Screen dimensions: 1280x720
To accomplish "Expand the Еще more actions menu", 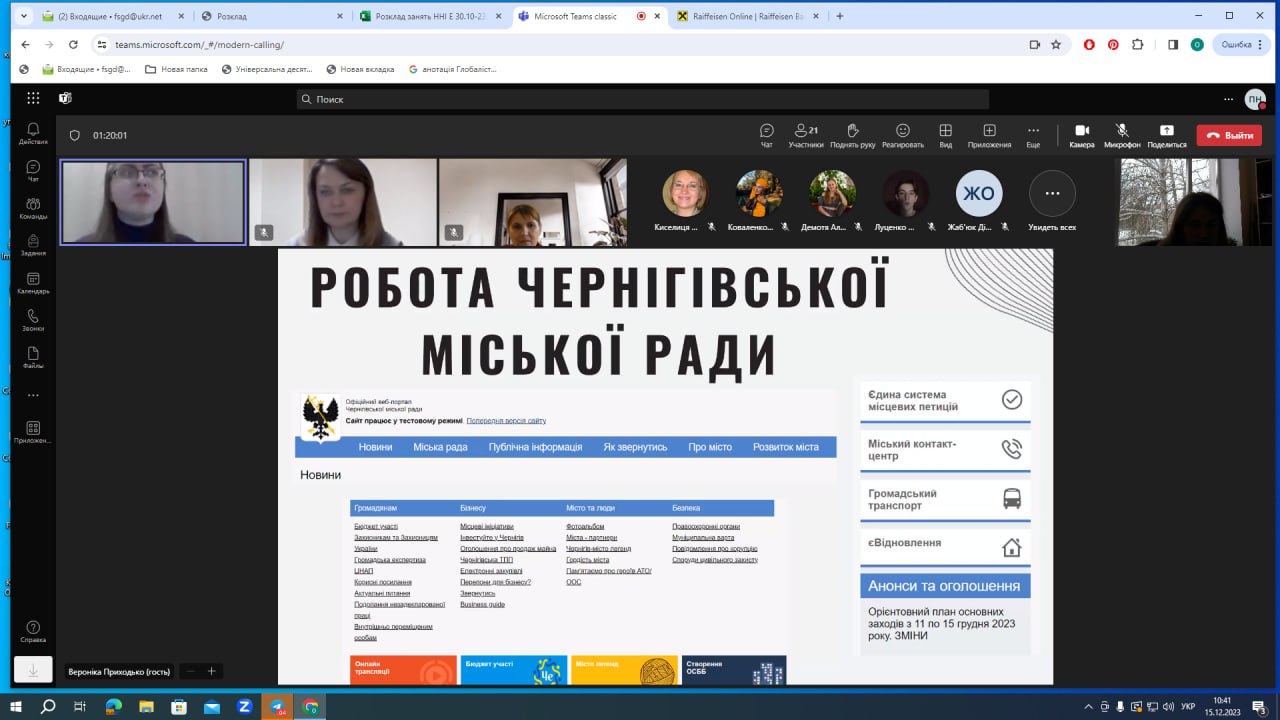I will point(1033,135).
